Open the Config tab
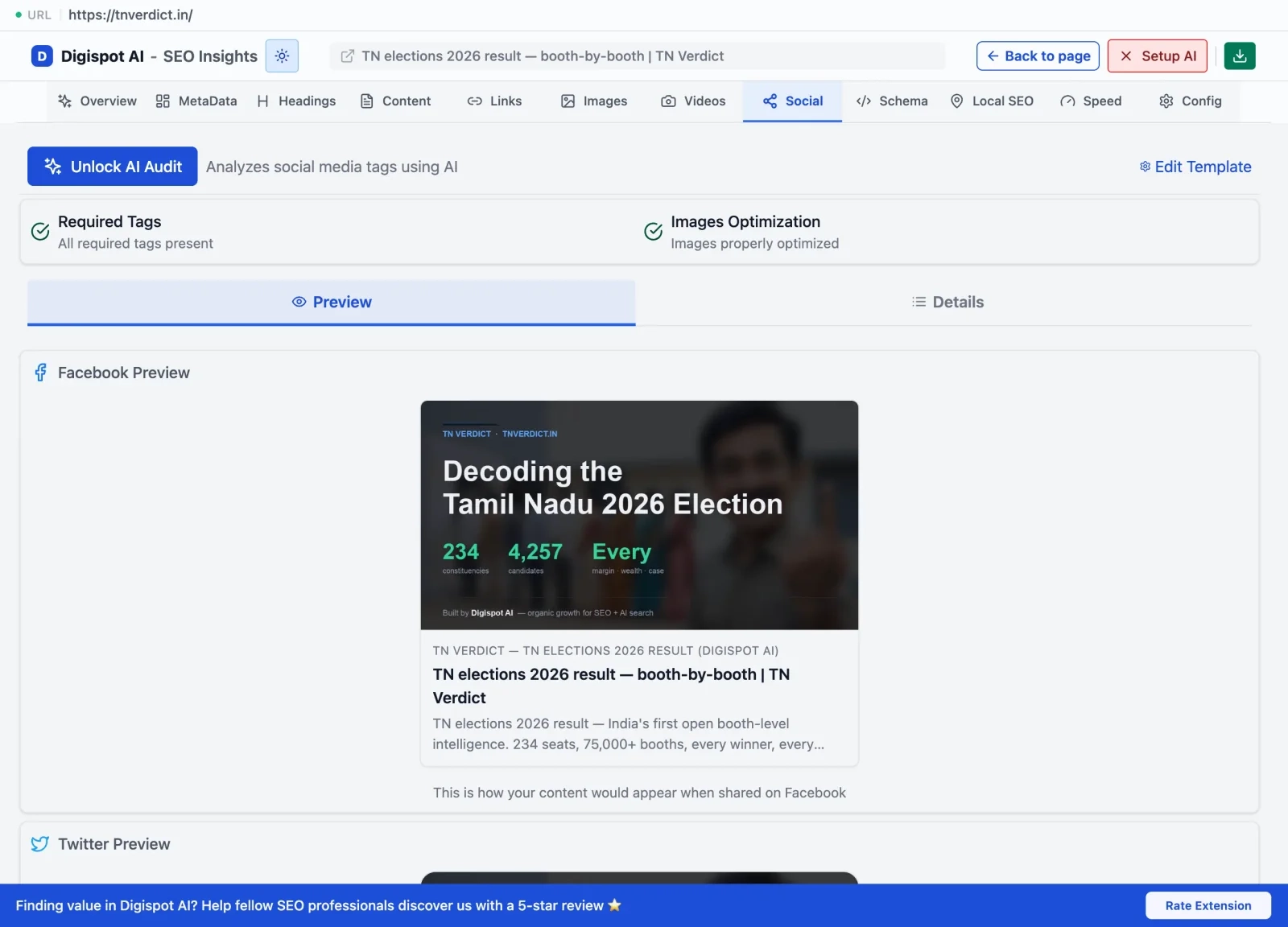The width and height of the screenshot is (1288, 927). tap(1190, 101)
